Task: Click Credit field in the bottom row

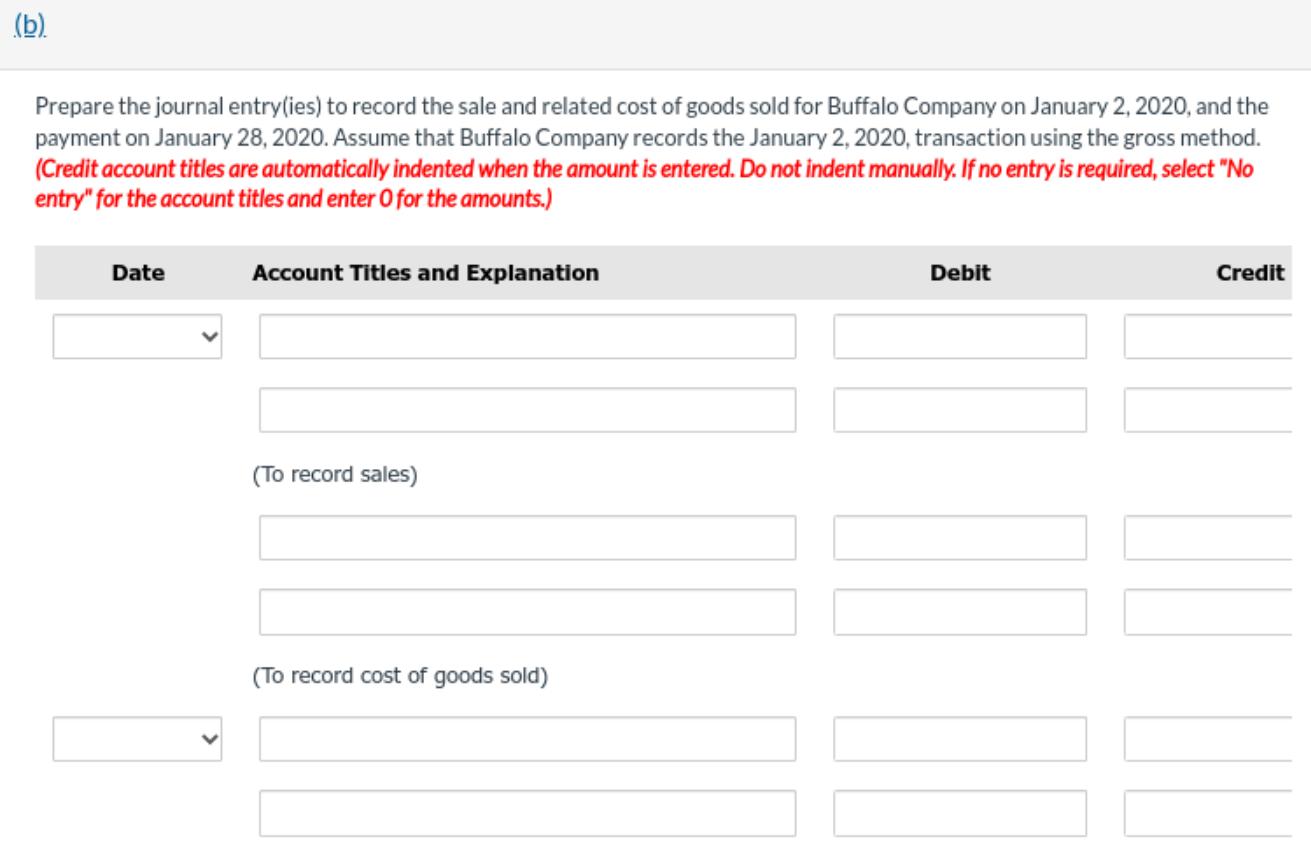Action: tap(1215, 812)
